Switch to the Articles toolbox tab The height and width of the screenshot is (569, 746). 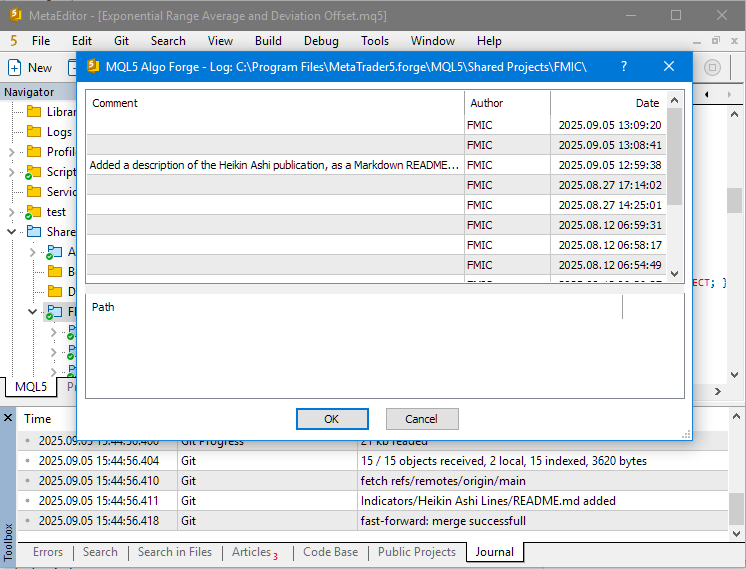pos(255,552)
